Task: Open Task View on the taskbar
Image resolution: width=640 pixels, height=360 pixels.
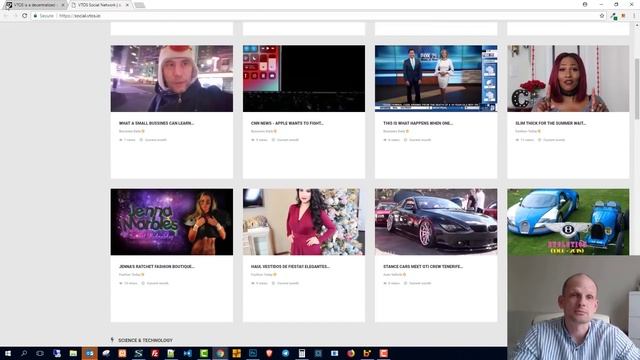Action: point(40,353)
